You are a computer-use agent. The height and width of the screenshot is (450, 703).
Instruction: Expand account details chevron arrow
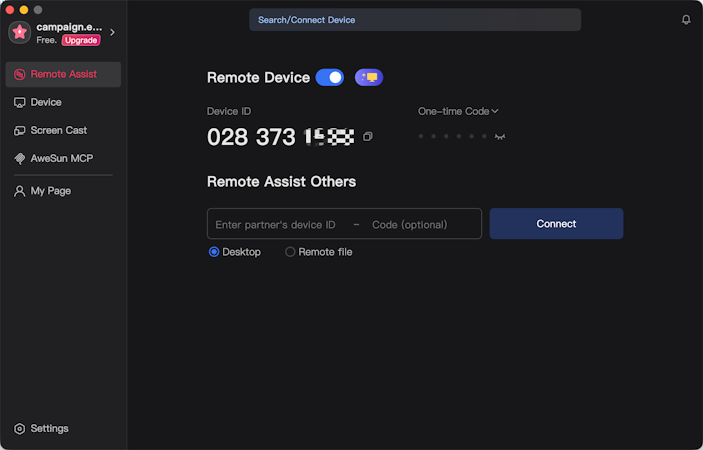click(113, 32)
